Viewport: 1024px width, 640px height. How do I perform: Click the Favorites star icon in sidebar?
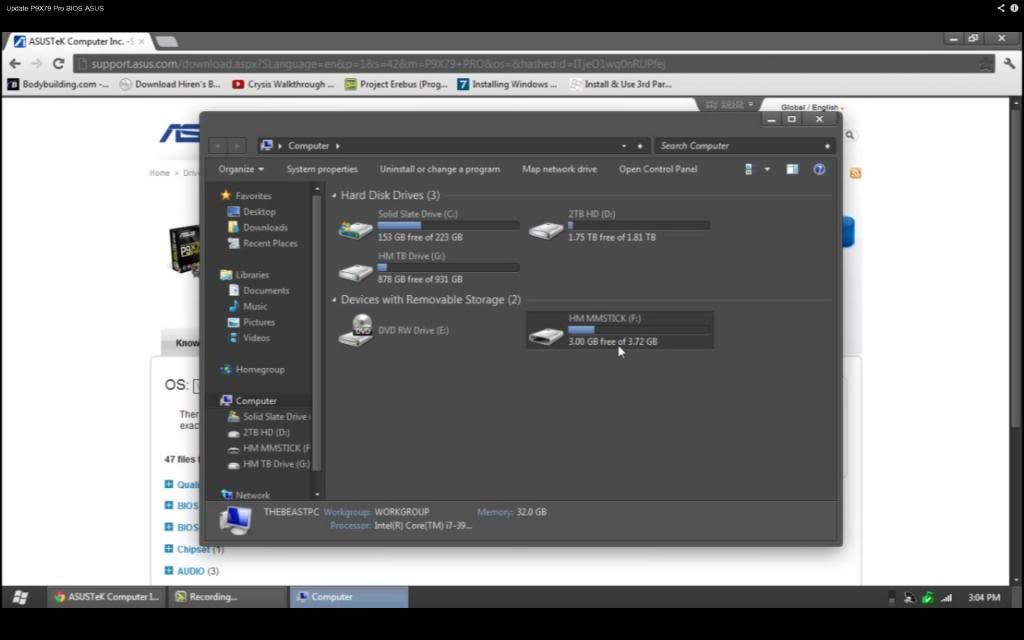(226, 195)
